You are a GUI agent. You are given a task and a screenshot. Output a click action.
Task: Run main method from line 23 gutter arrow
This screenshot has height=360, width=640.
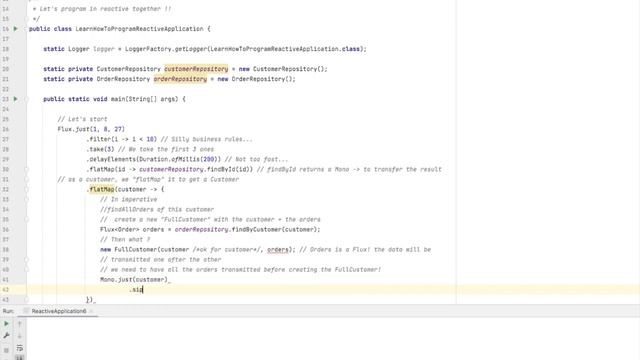click(16, 99)
